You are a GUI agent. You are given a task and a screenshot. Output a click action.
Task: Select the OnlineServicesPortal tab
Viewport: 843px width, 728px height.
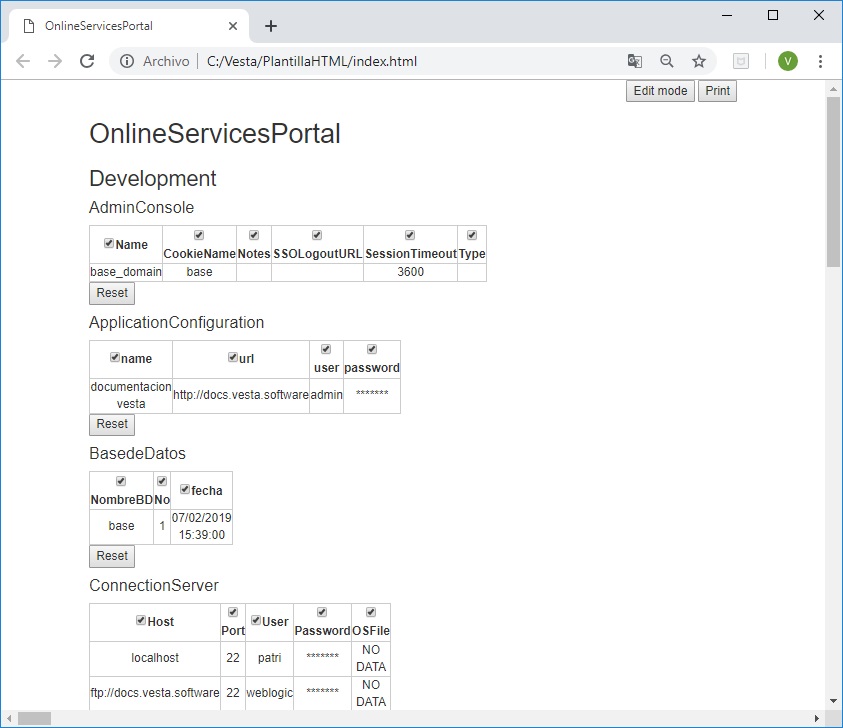point(120,26)
